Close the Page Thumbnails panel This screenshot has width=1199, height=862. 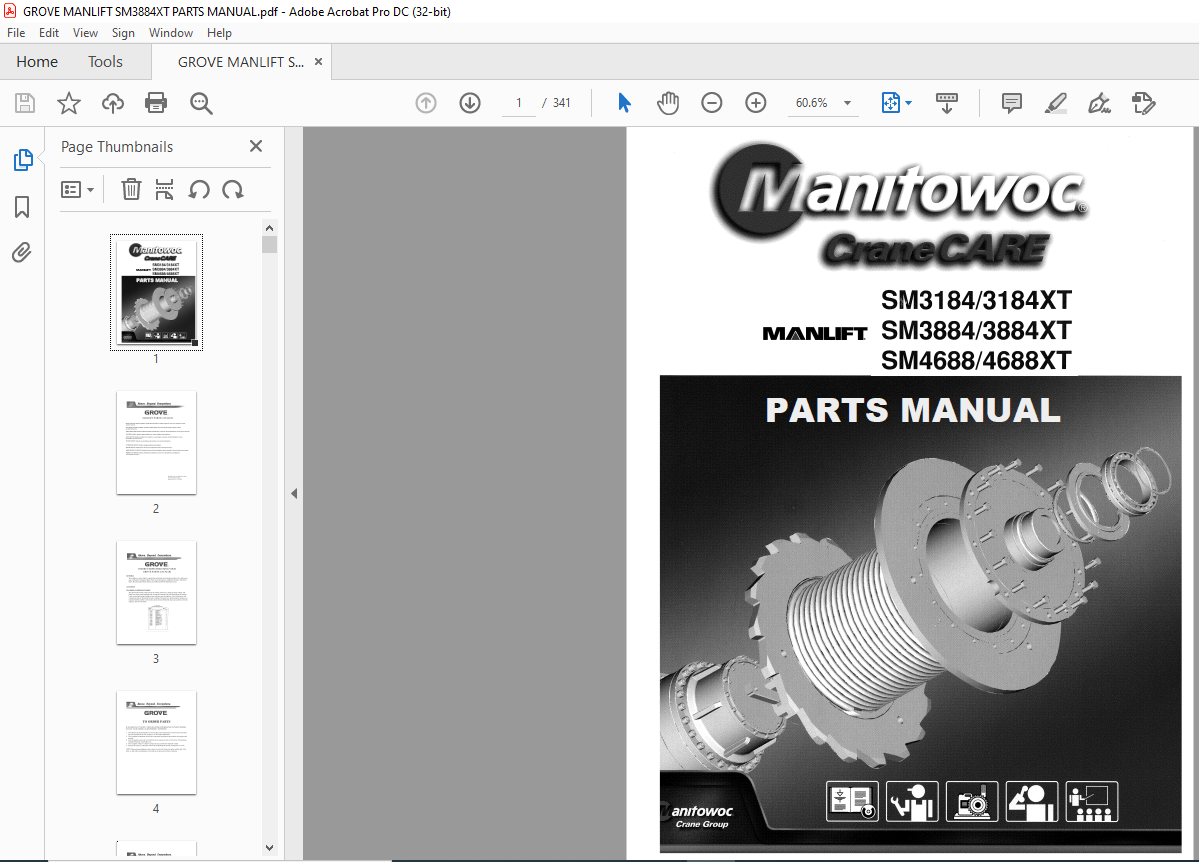(256, 146)
